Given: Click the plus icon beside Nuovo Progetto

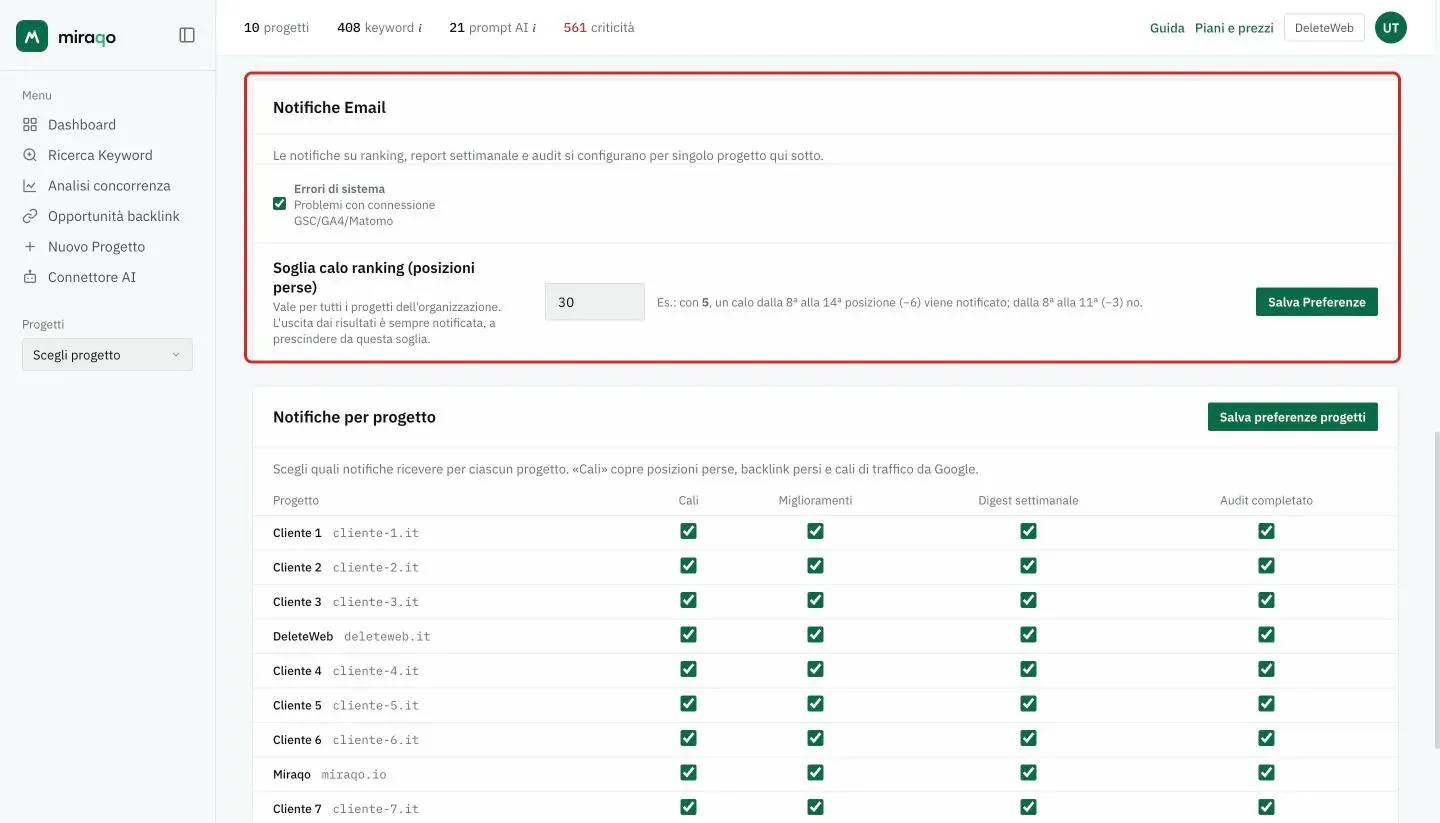Looking at the screenshot, I should point(30,247).
